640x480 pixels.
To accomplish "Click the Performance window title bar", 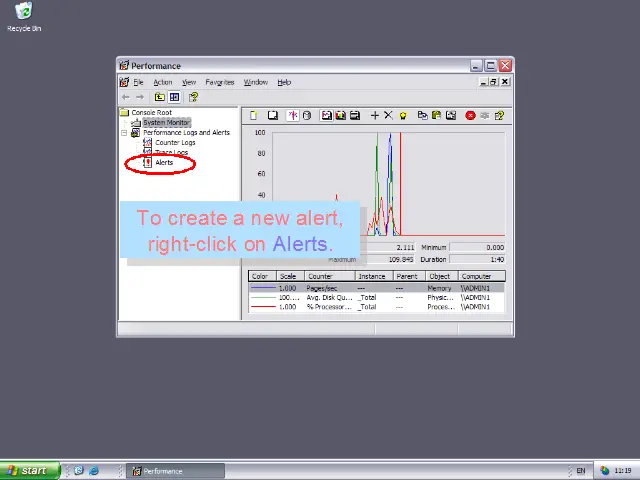I will click(x=294, y=66).
